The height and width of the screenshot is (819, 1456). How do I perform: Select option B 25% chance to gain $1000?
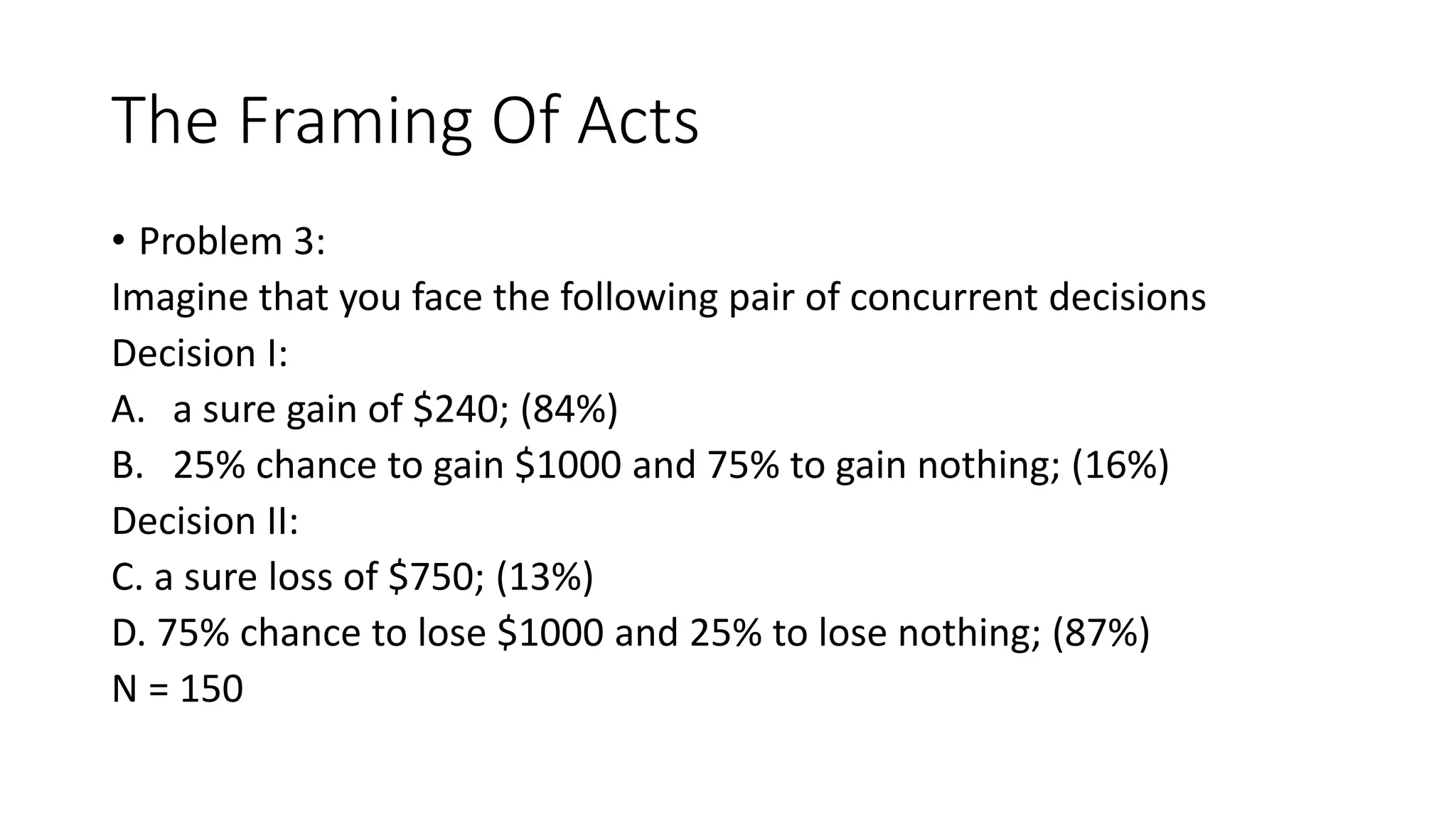point(641,466)
